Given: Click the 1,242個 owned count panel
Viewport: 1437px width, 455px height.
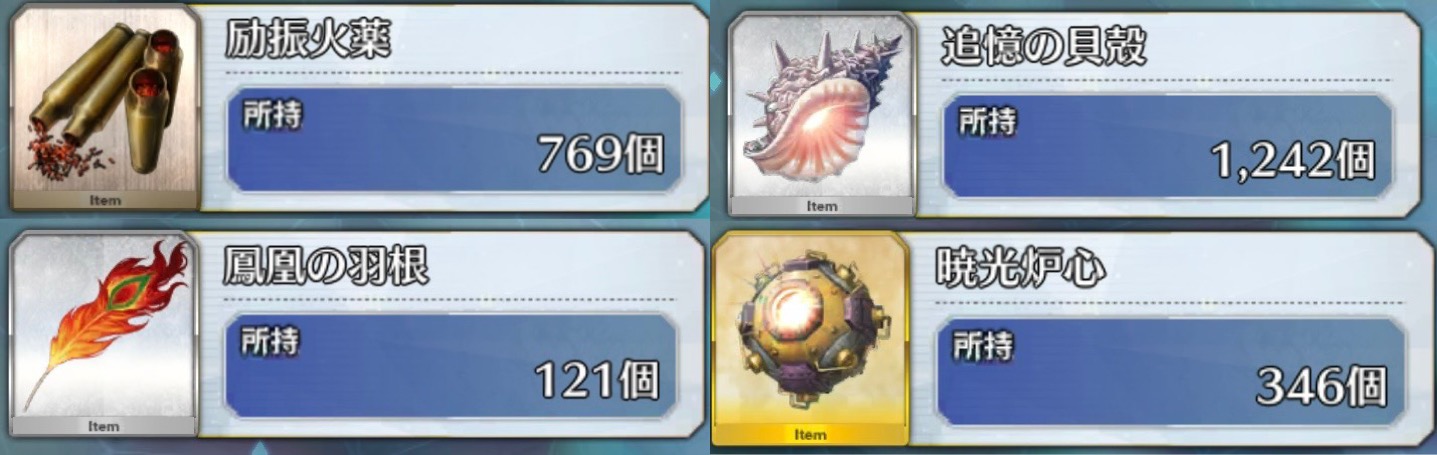Looking at the screenshot, I should pos(1167,145).
